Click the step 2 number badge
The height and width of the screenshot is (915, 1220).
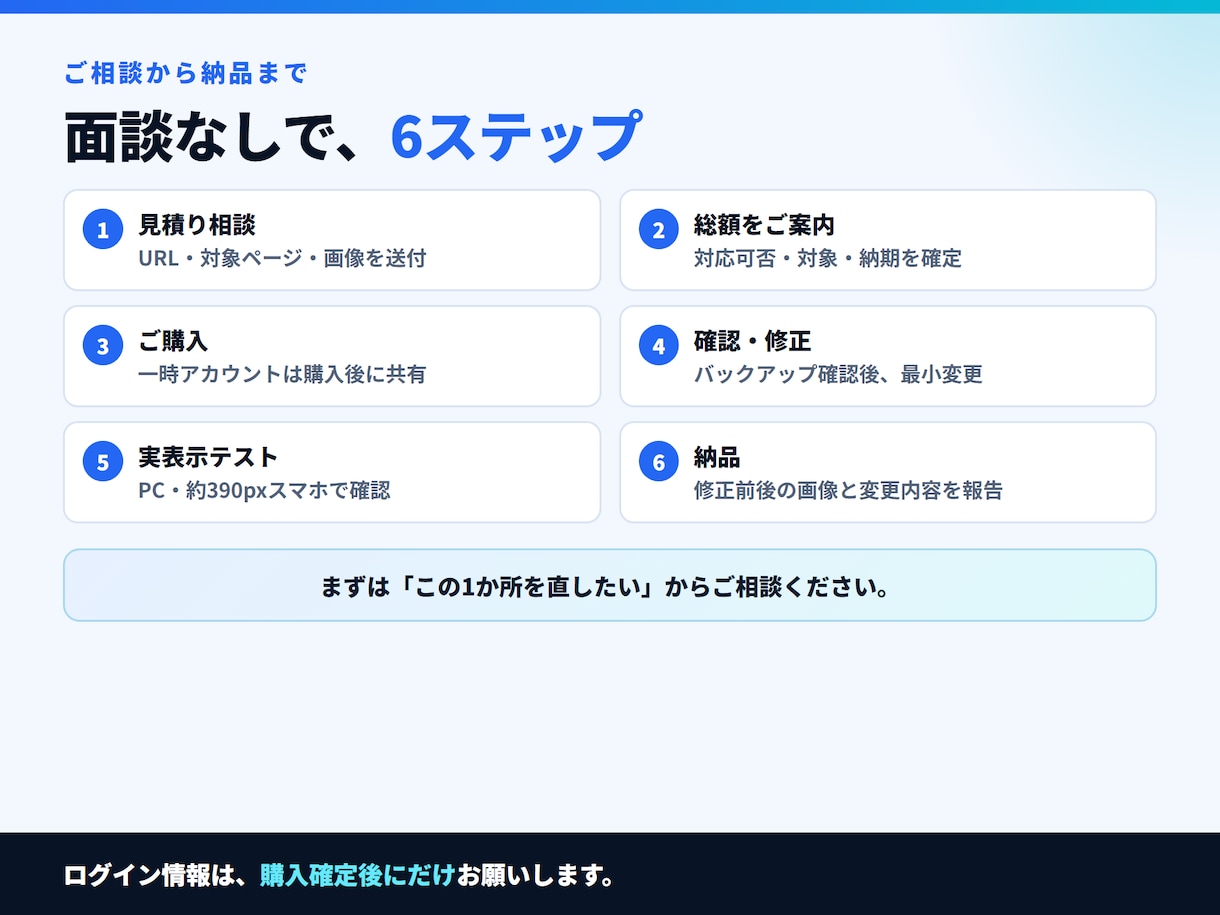(x=659, y=230)
